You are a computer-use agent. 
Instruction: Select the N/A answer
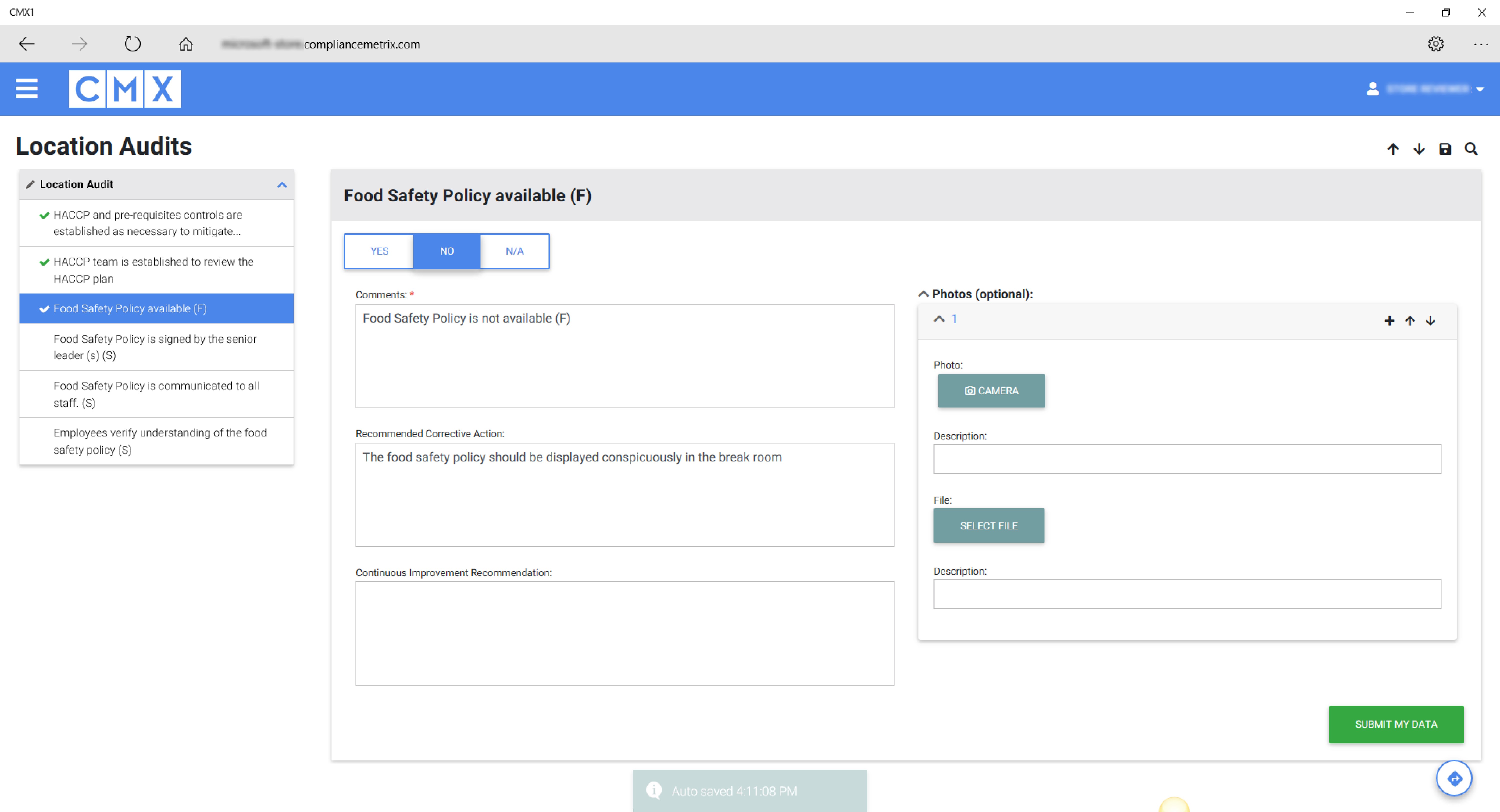[x=514, y=251]
